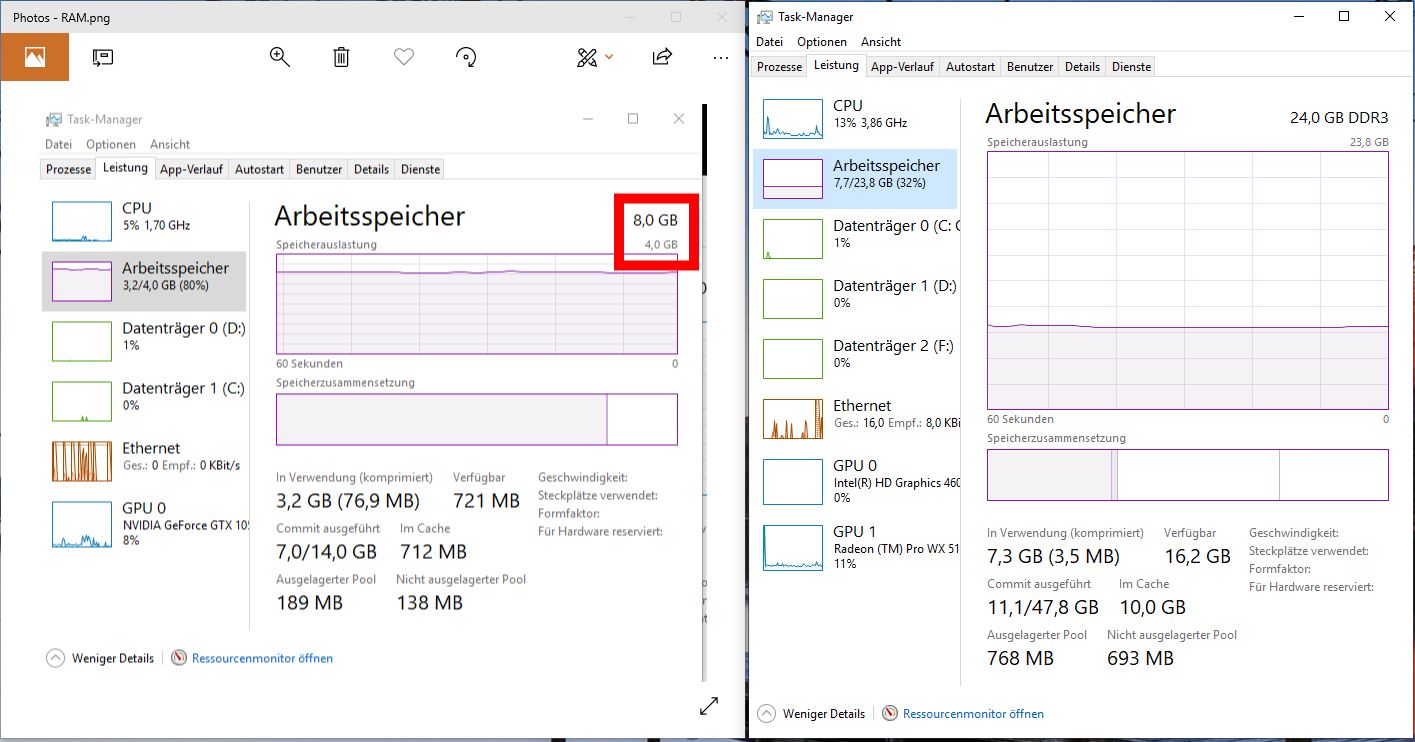Select GPU 0 Intel HD Graphics entry

coord(856,481)
